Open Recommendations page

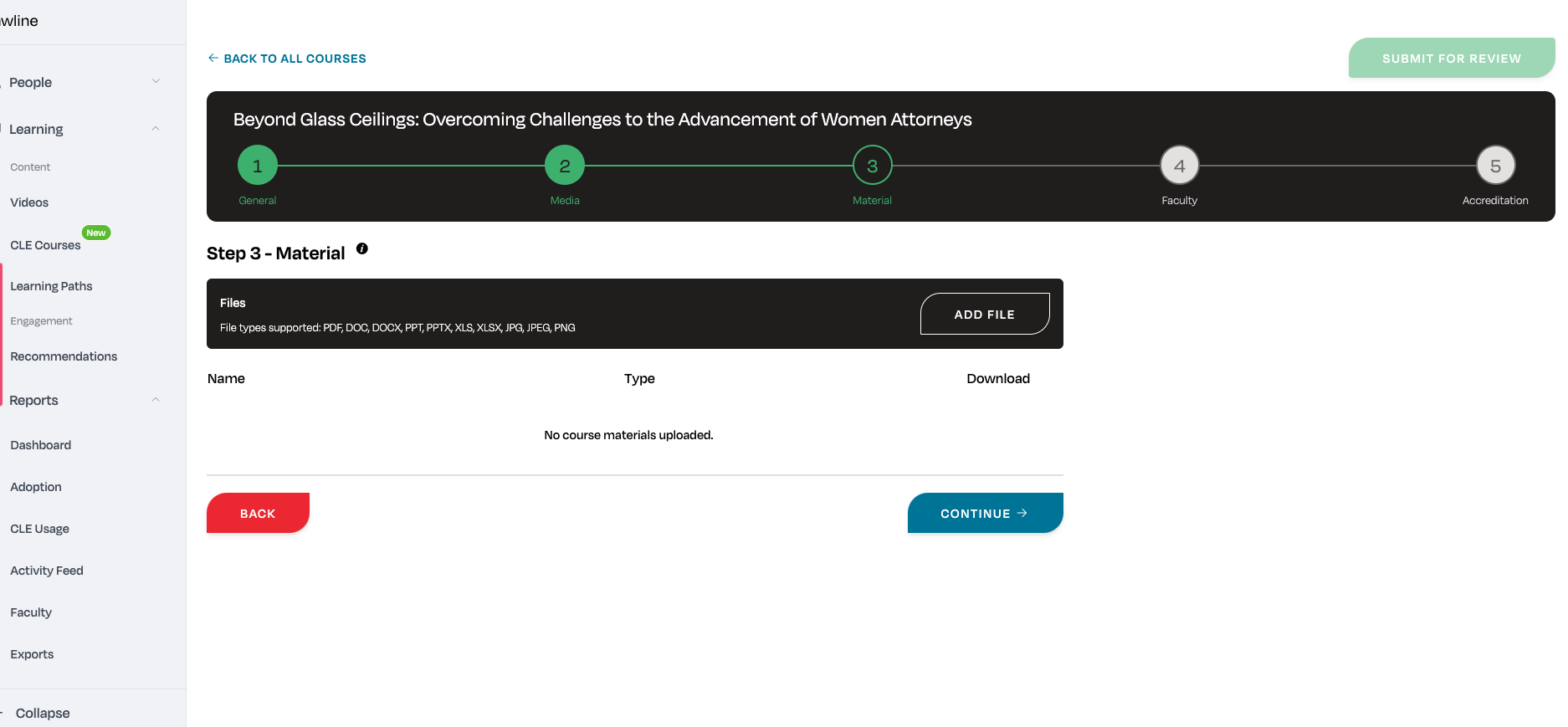[64, 356]
